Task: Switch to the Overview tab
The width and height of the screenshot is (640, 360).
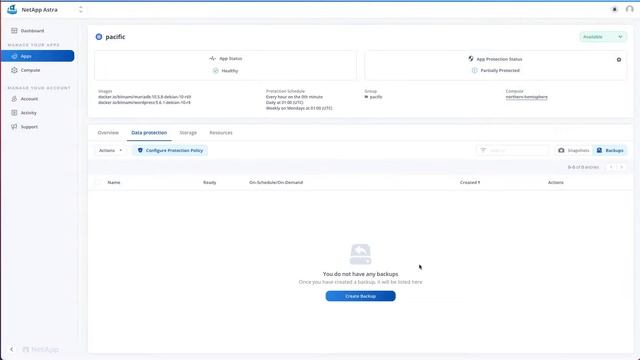Action: 108,133
